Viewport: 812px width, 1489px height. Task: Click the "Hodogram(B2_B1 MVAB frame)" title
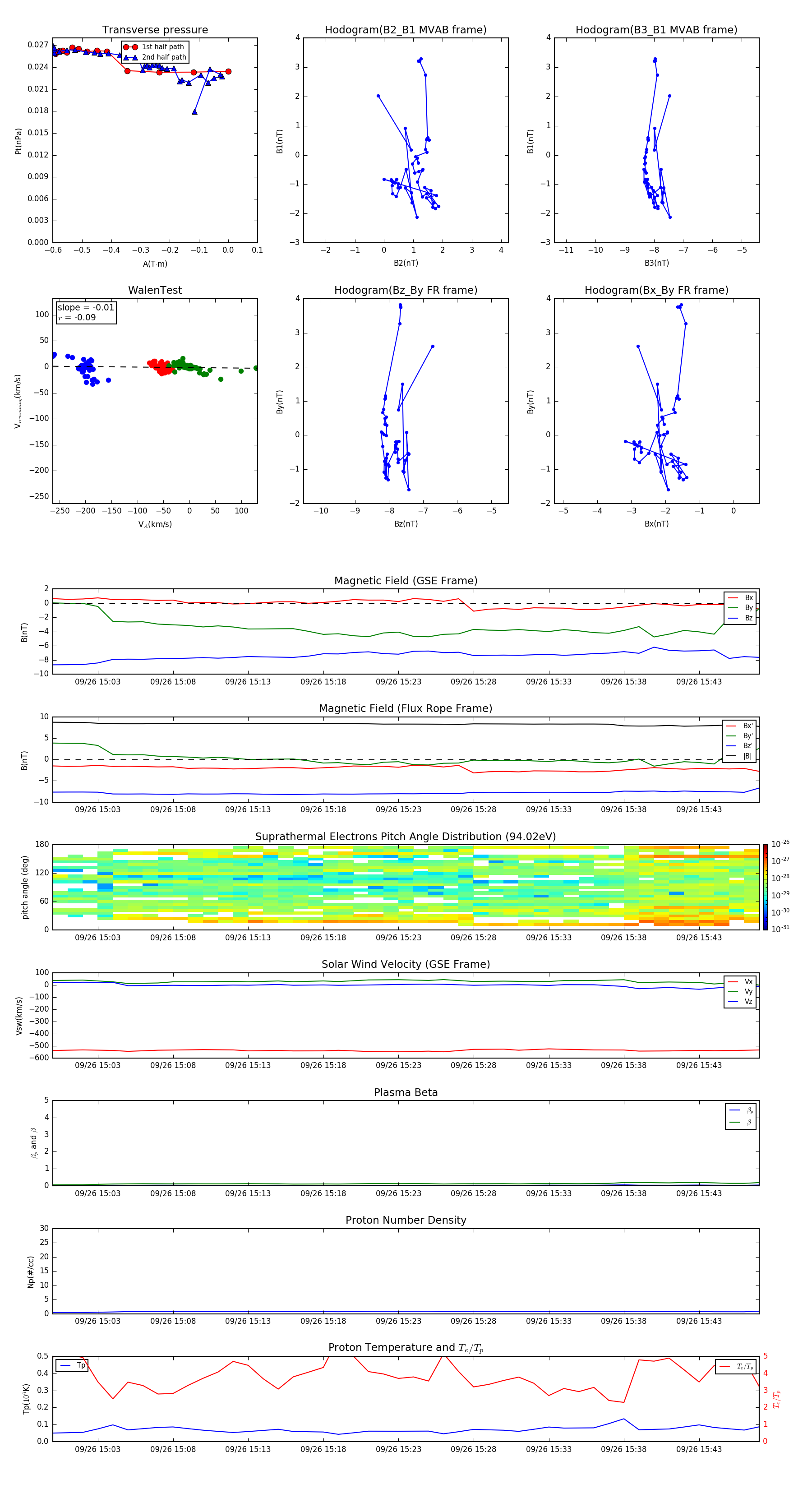[x=406, y=30]
